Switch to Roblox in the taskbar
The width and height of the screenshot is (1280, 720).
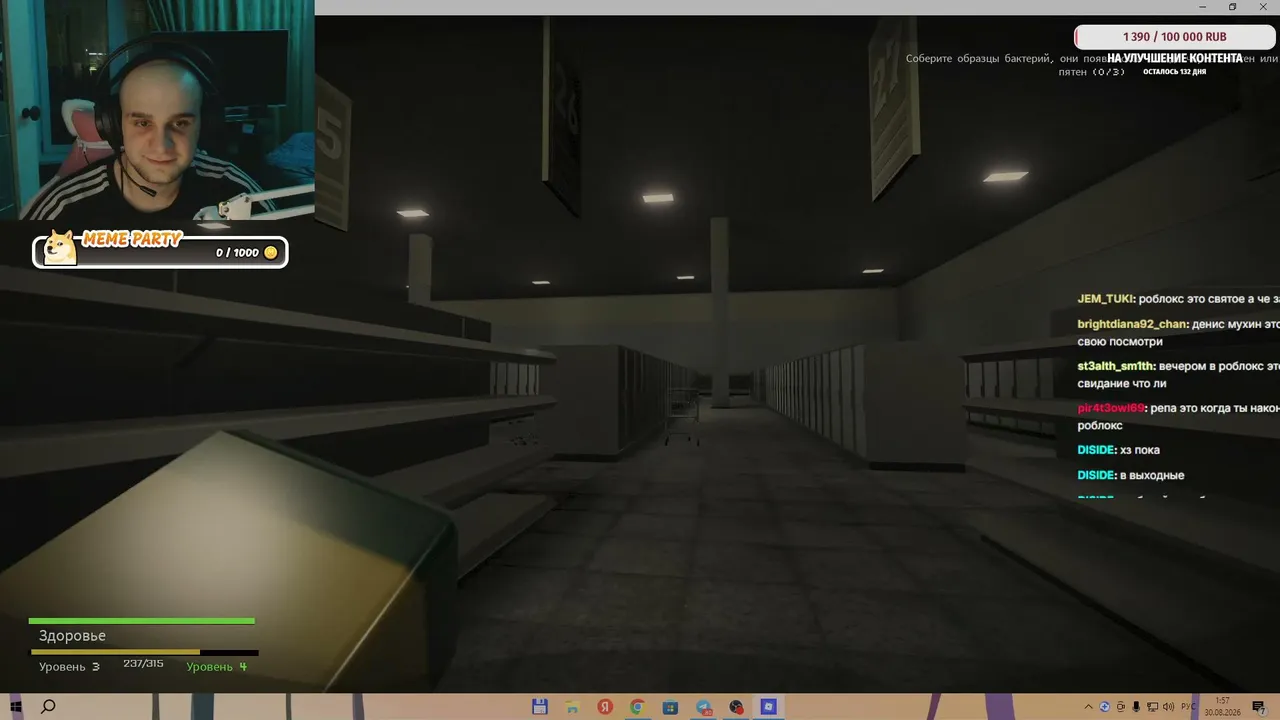coord(768,707)
